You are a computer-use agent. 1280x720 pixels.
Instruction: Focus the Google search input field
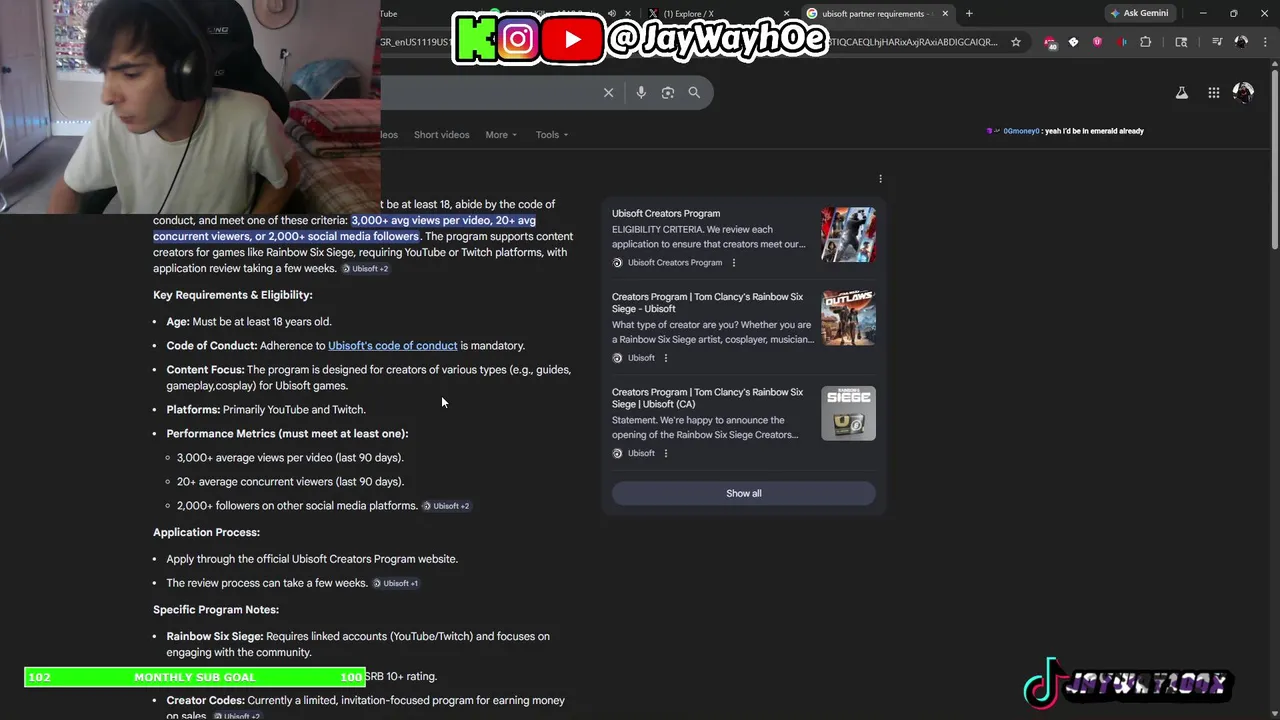pos(490,92)
